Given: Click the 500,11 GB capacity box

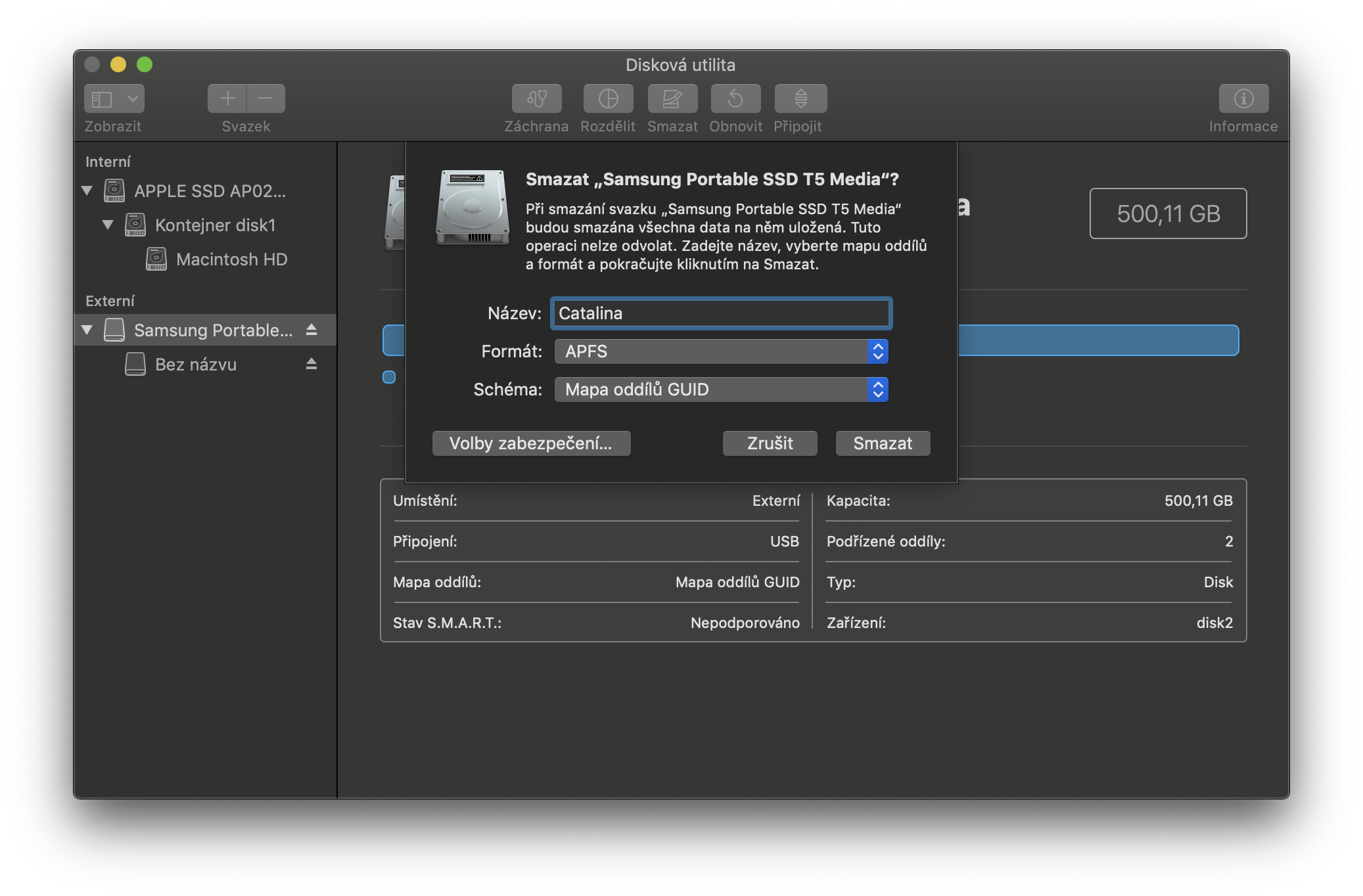Looking at the screenshot, I should (x=1168, y=213).
